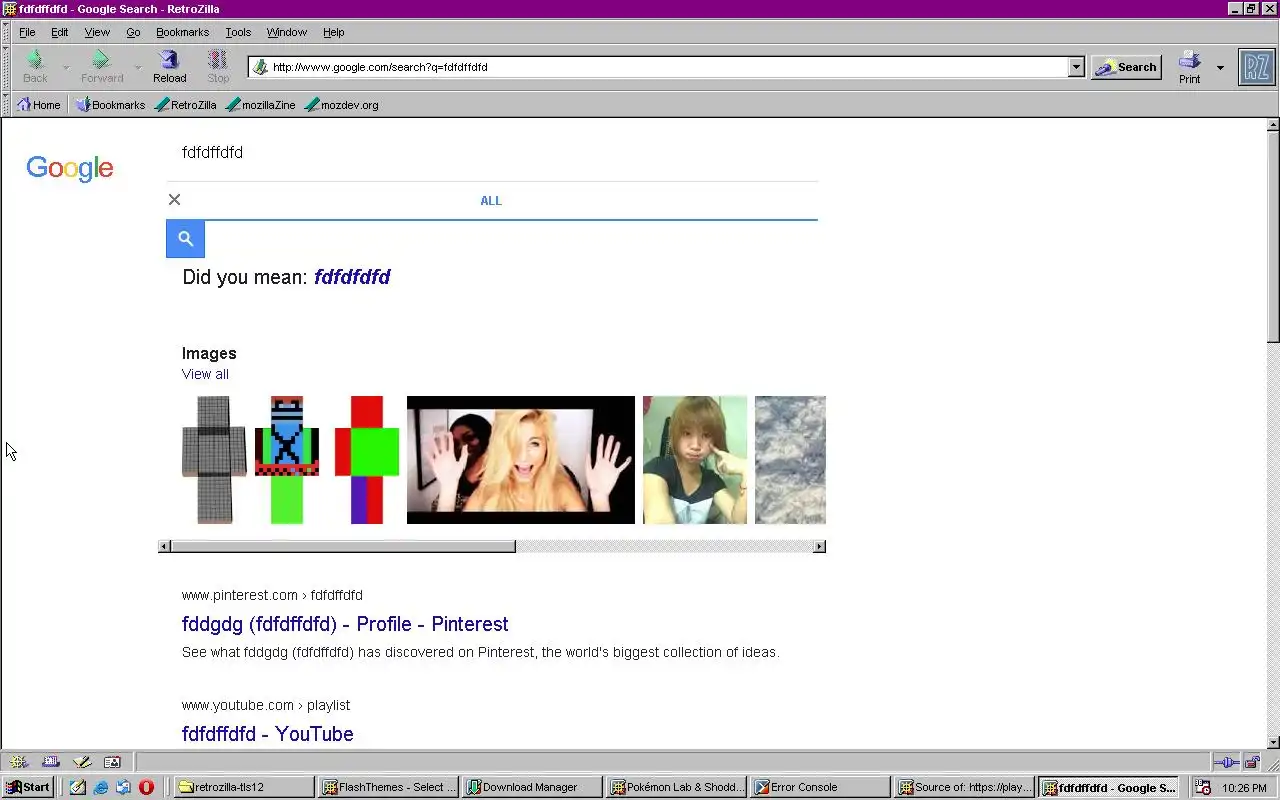Viewport: 1280px width, 800px height.
Task: Click the online/offline connection status icon
Action: pos(1227,762)
